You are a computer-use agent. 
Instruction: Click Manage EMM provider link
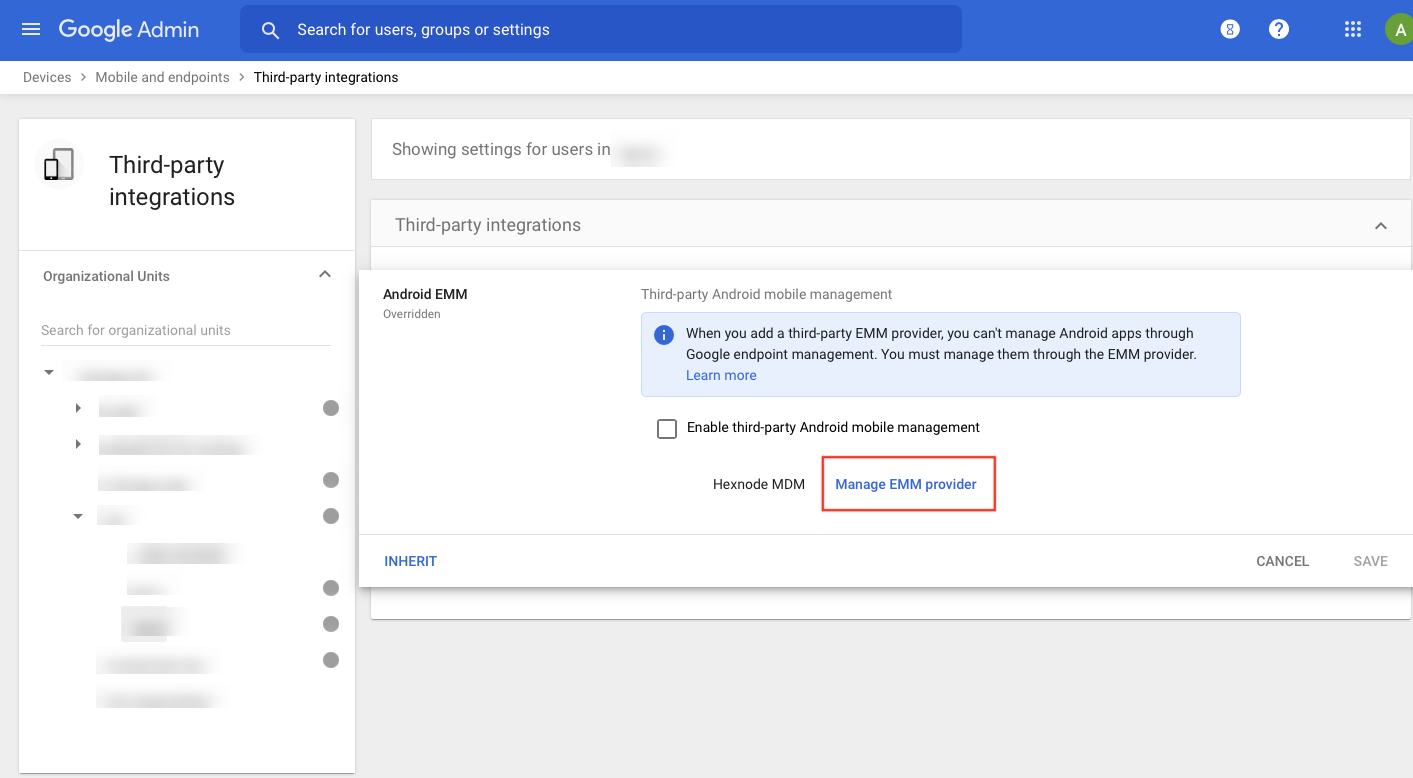906,484
